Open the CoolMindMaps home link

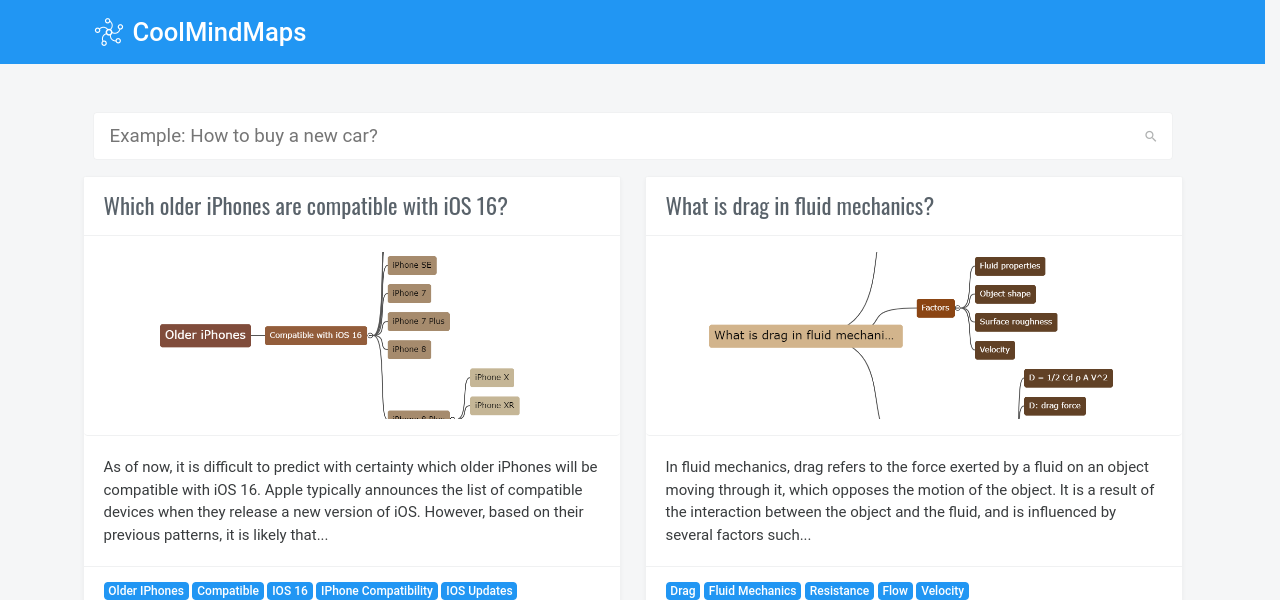[x=219, y=32]
